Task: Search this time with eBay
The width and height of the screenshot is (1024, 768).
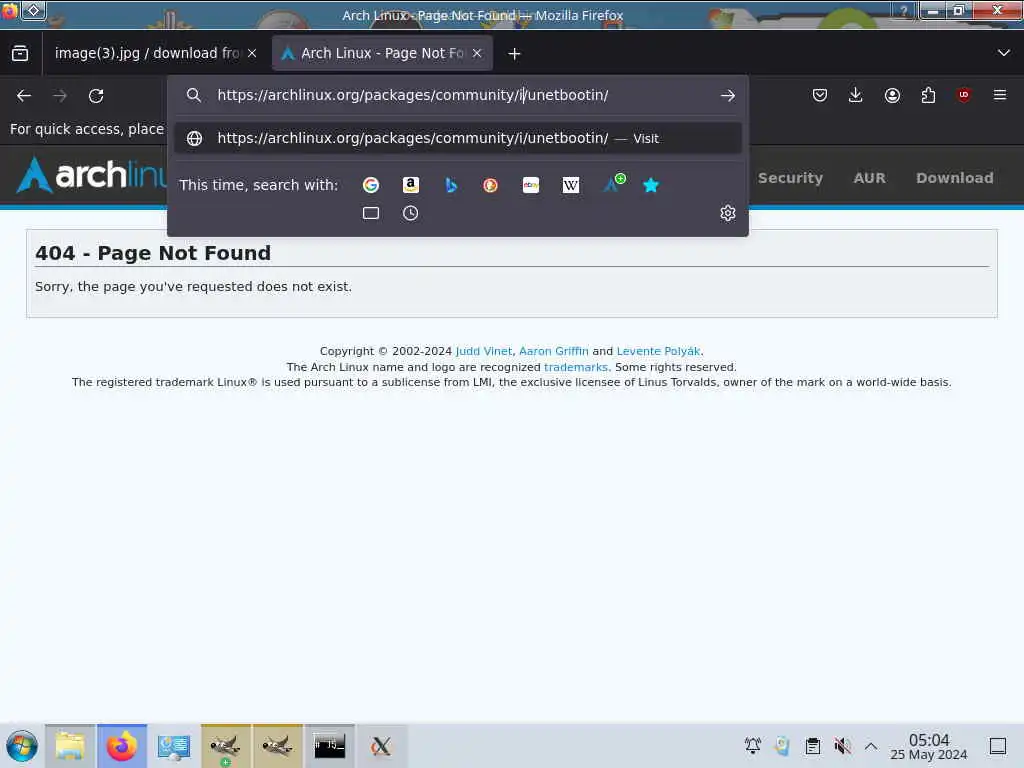Action: 531,185
